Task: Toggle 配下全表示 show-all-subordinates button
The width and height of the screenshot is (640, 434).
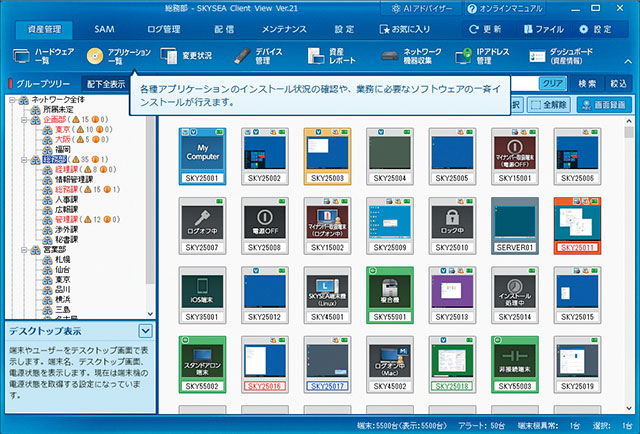Action: point(106,84)
